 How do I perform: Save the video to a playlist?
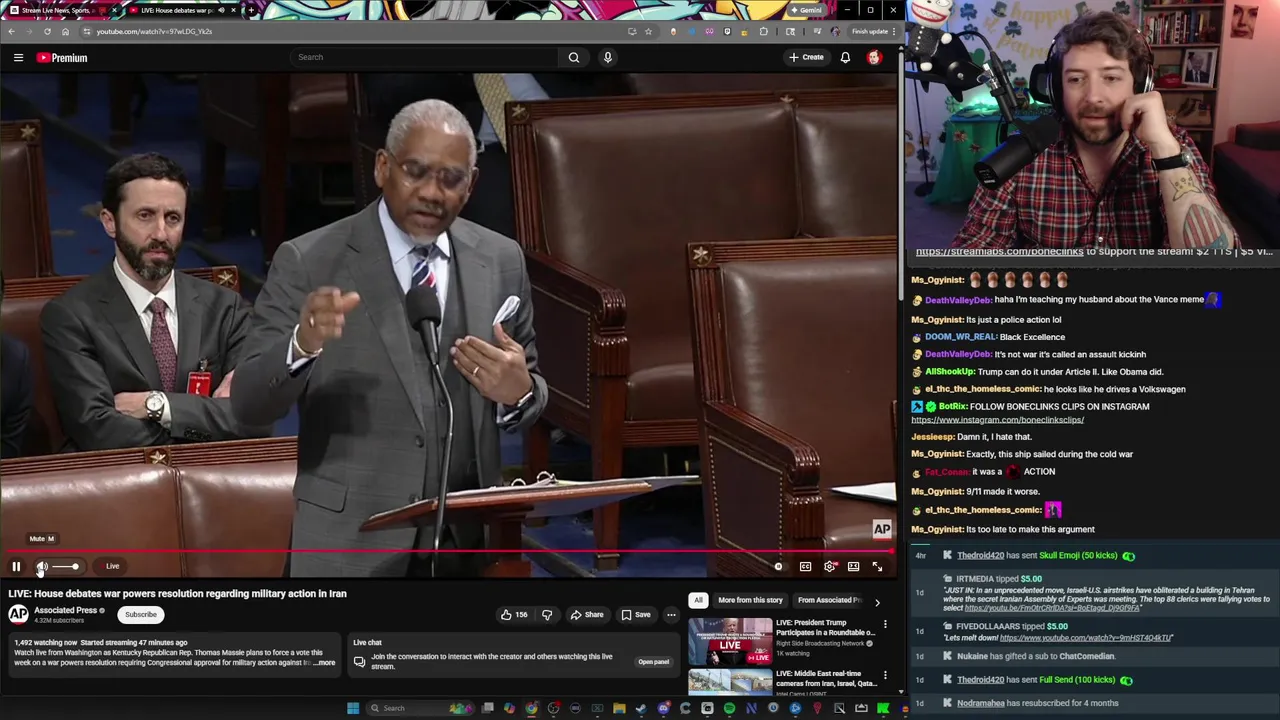tap(636, 615)
